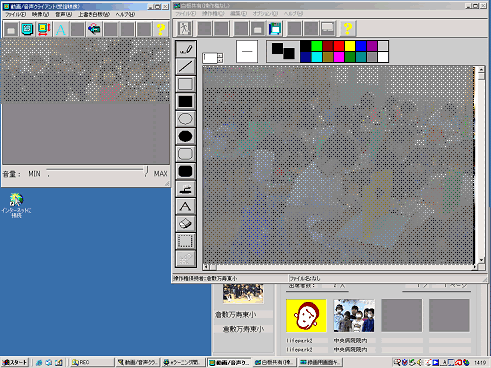Select the eraser tool
Screen dimensions: 491x368
click(186, 223)
